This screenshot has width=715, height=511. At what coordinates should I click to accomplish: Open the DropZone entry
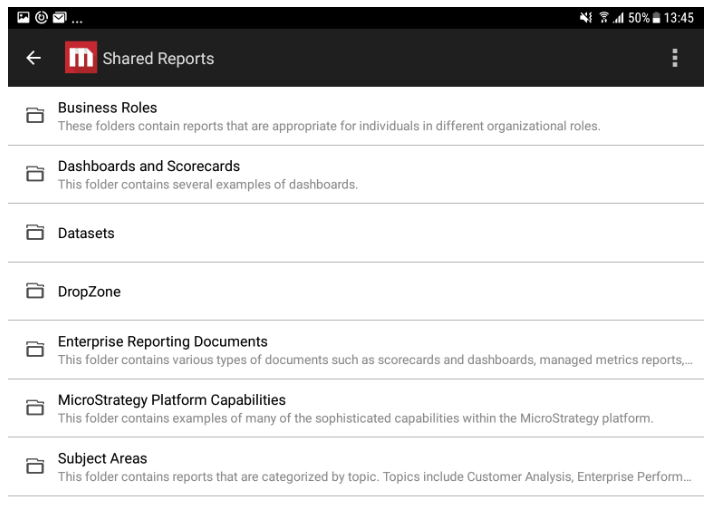click(356, 291)
